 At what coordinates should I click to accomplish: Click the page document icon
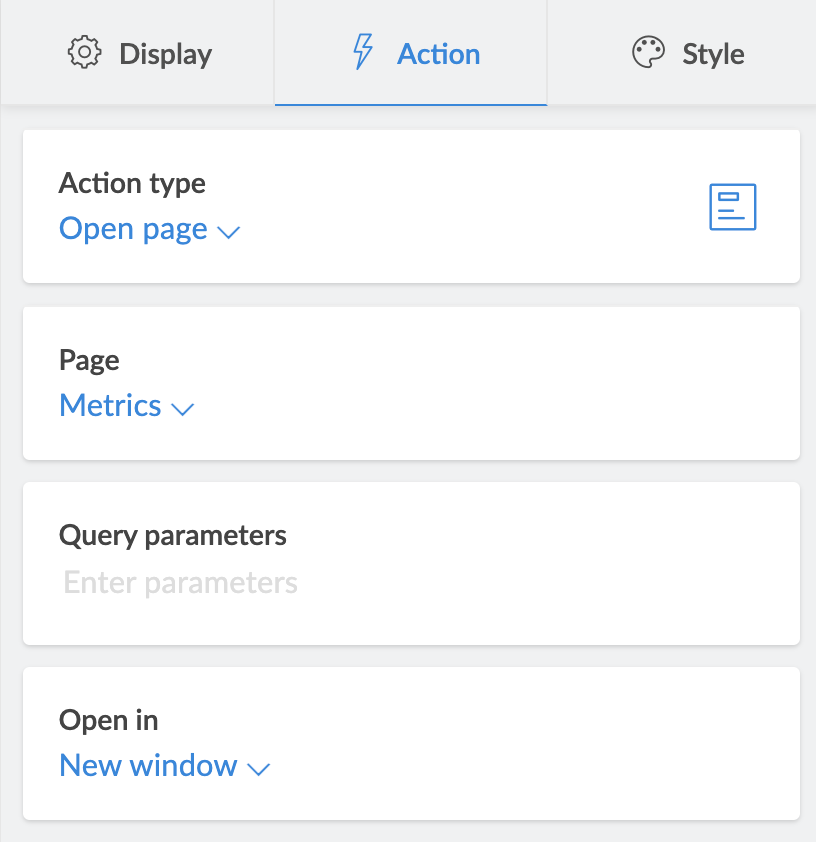pos(732,208)
